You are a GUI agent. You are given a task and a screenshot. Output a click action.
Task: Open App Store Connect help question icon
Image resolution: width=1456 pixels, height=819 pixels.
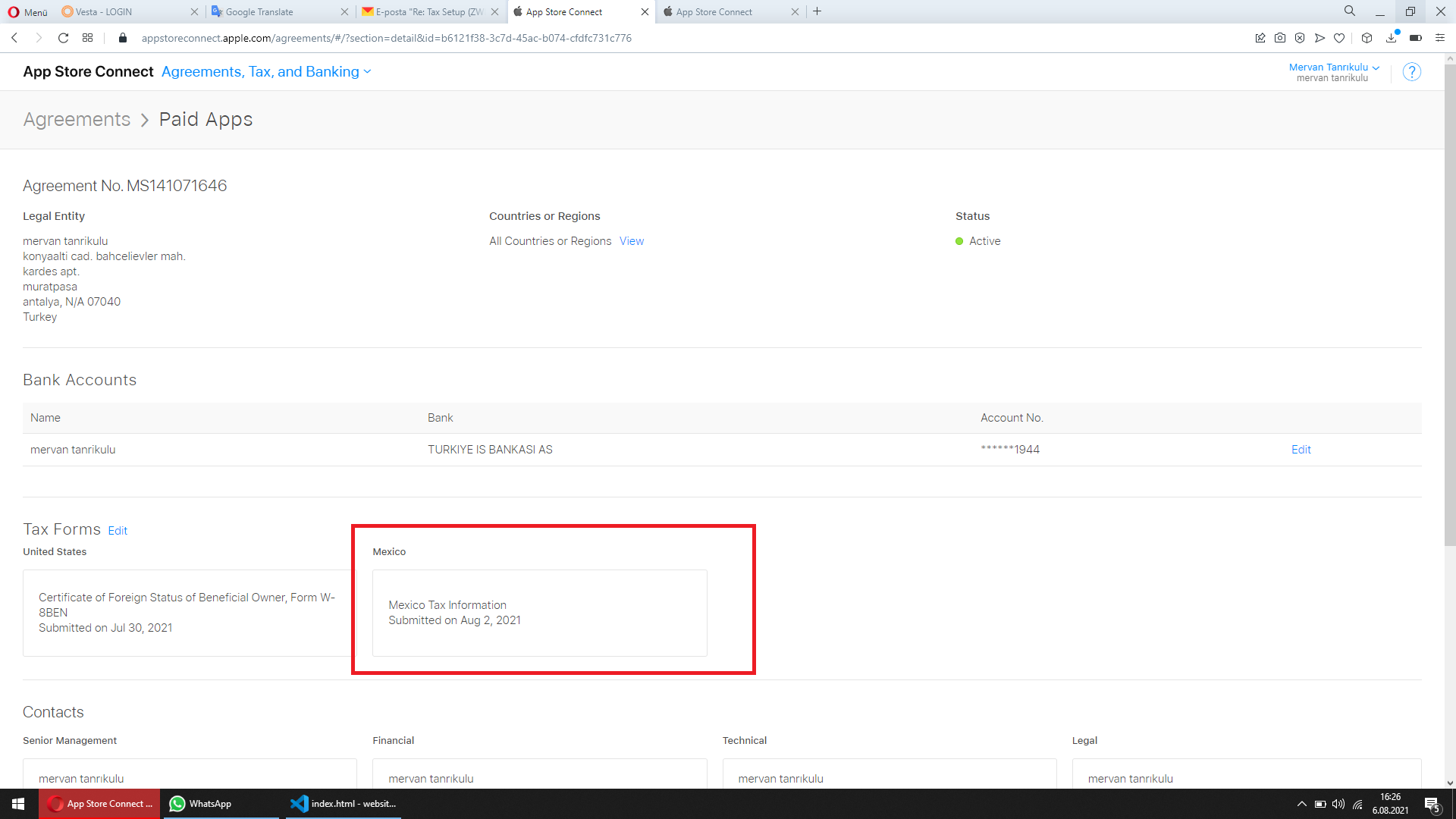1412,72
